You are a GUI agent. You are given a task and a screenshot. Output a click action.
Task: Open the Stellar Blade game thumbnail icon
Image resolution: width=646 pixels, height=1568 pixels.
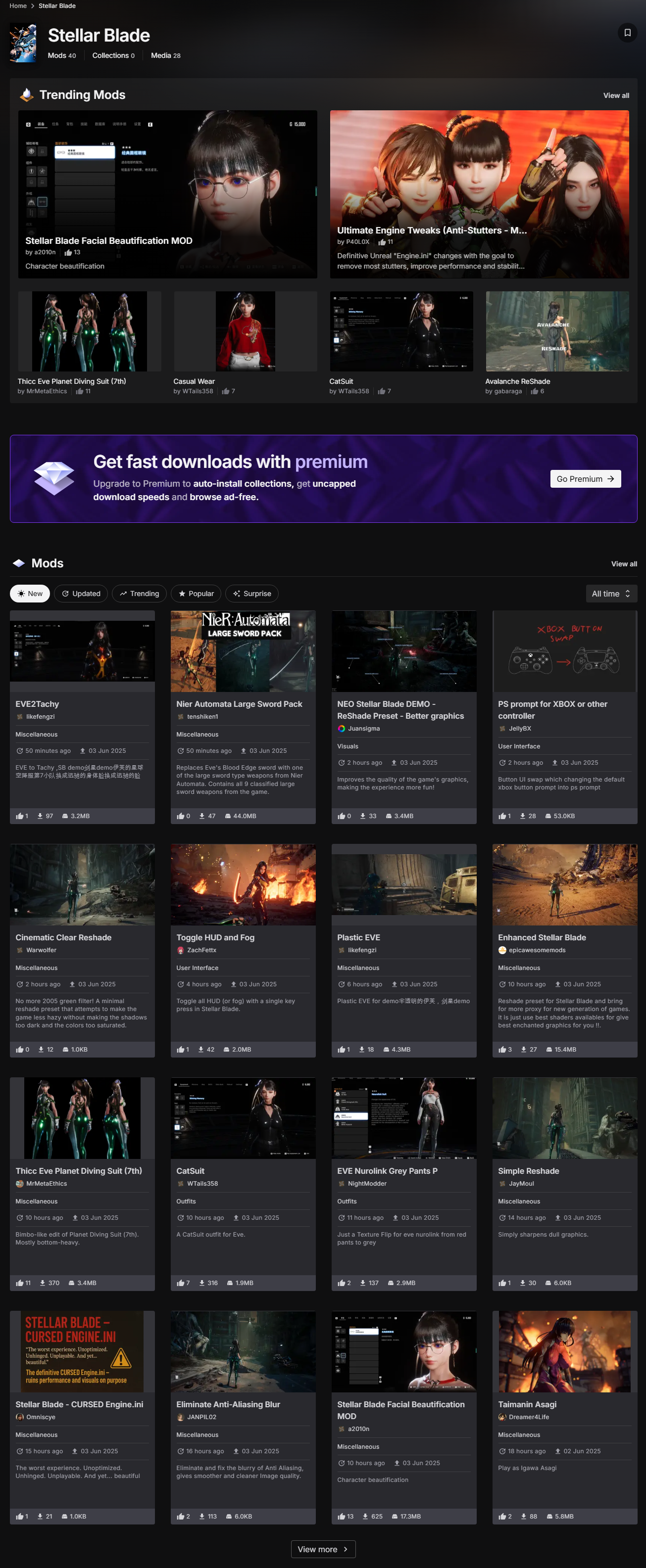pyautogui.click(x=23, y=43)
